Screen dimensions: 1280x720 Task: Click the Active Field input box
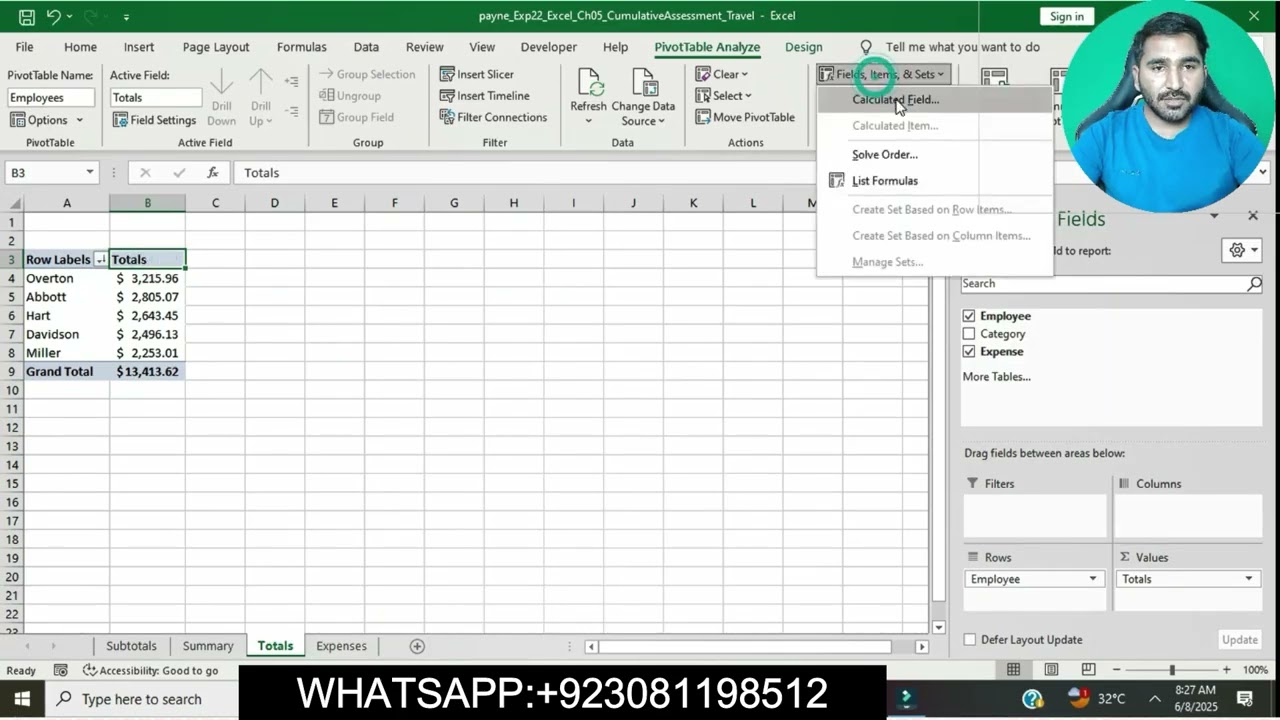155,97
